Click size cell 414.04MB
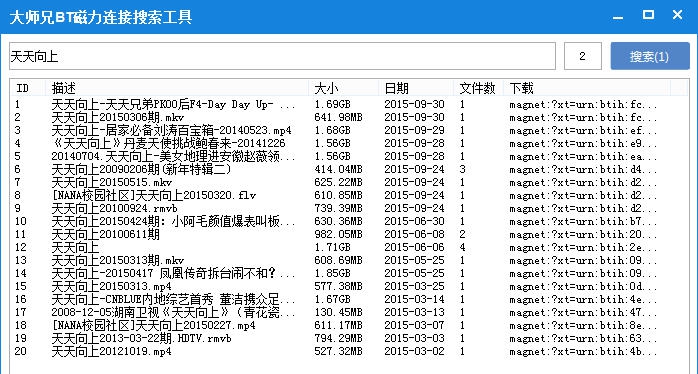 tap(338, 169)
